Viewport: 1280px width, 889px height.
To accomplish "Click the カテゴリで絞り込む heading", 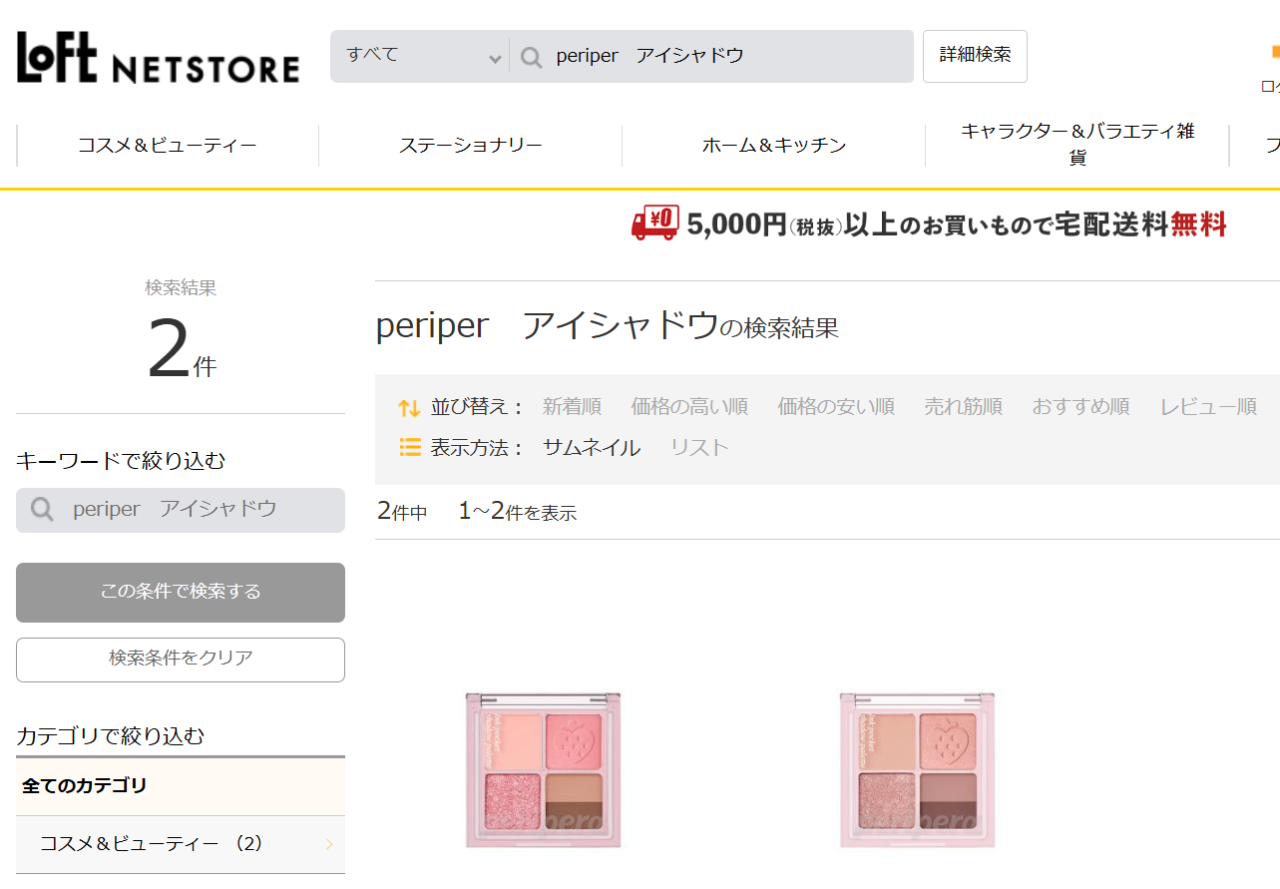I will [110, 736].
